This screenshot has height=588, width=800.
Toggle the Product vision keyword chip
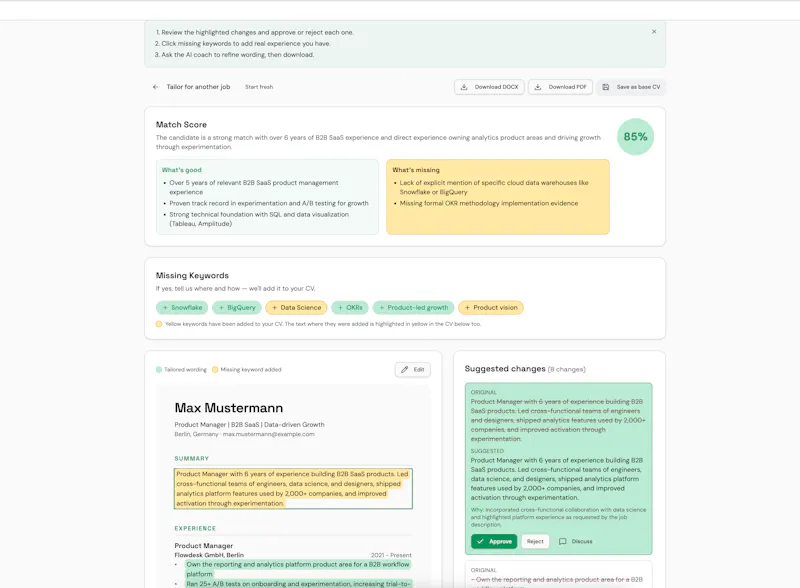click(x=491, y=308)
